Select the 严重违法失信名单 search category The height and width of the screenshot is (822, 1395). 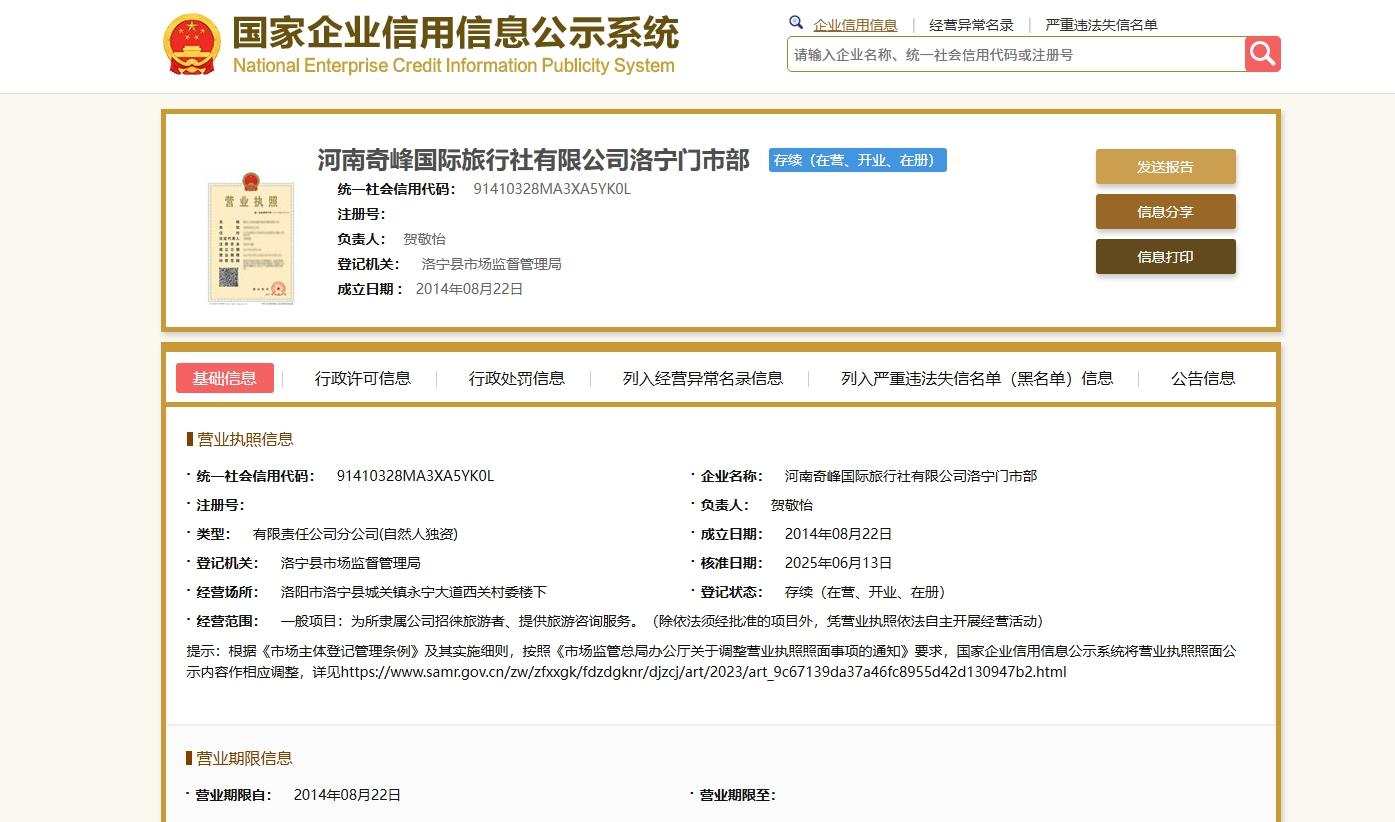1101,25
